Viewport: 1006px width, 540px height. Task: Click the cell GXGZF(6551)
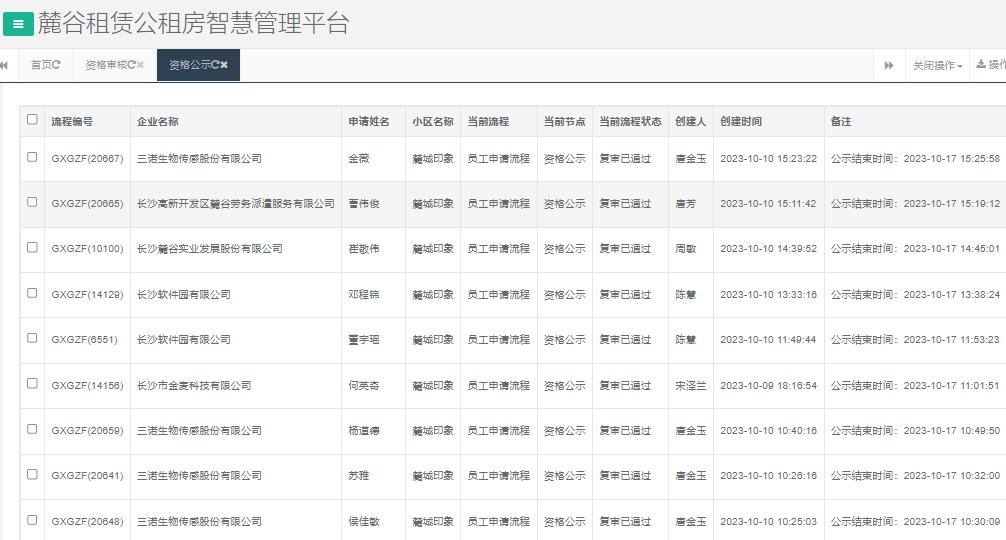(85, 339)
